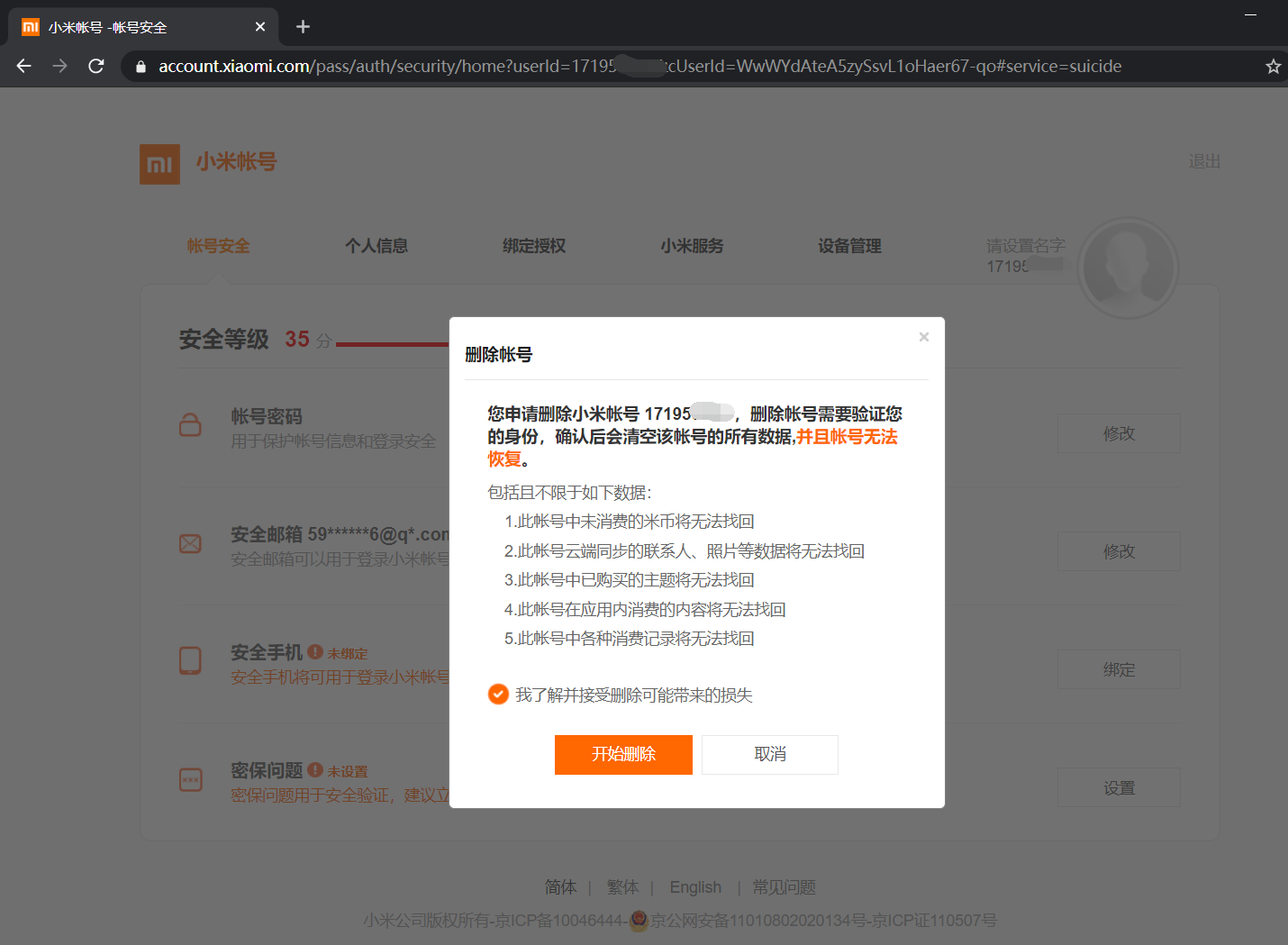Click the 密保问题 row icon

pyautogui.click(x=190, y=780)
